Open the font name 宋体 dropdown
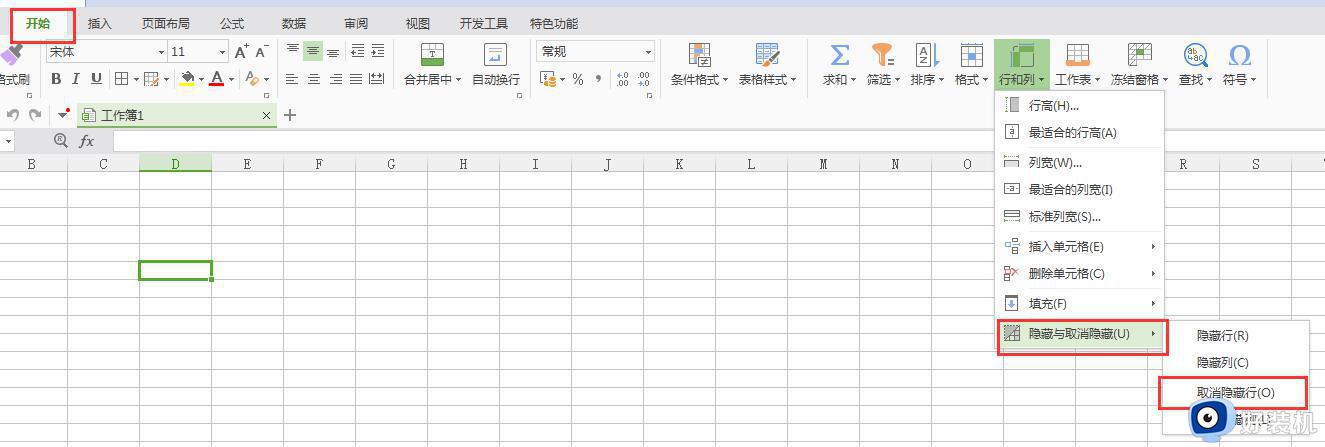Image resolution: width=1325 pixels, height=447 pixels. [x=161, y=52]
